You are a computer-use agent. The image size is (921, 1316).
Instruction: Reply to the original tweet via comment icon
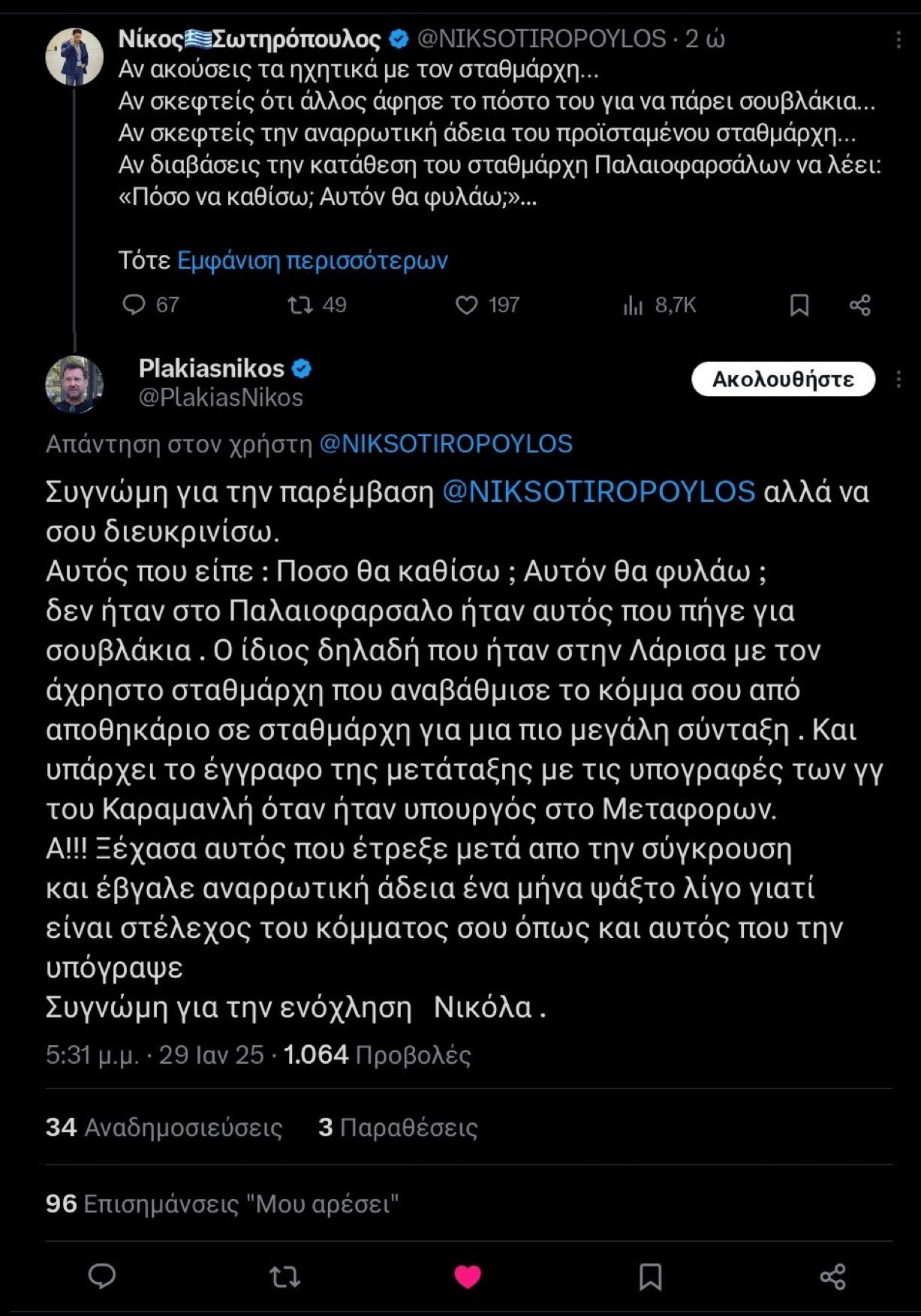tap(134, 305)
